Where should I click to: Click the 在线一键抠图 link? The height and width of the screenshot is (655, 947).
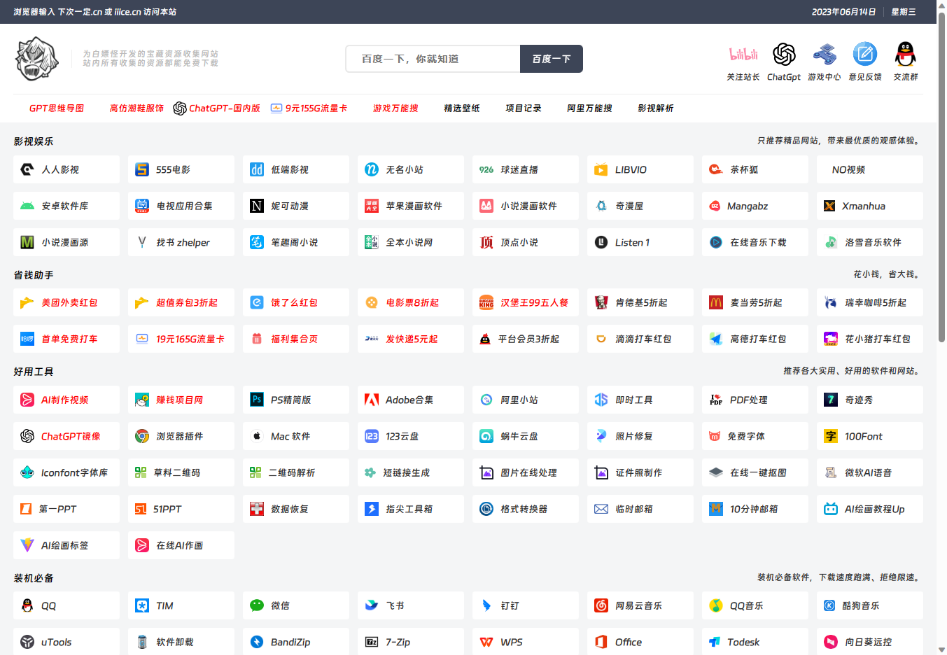tap(755, 473)
